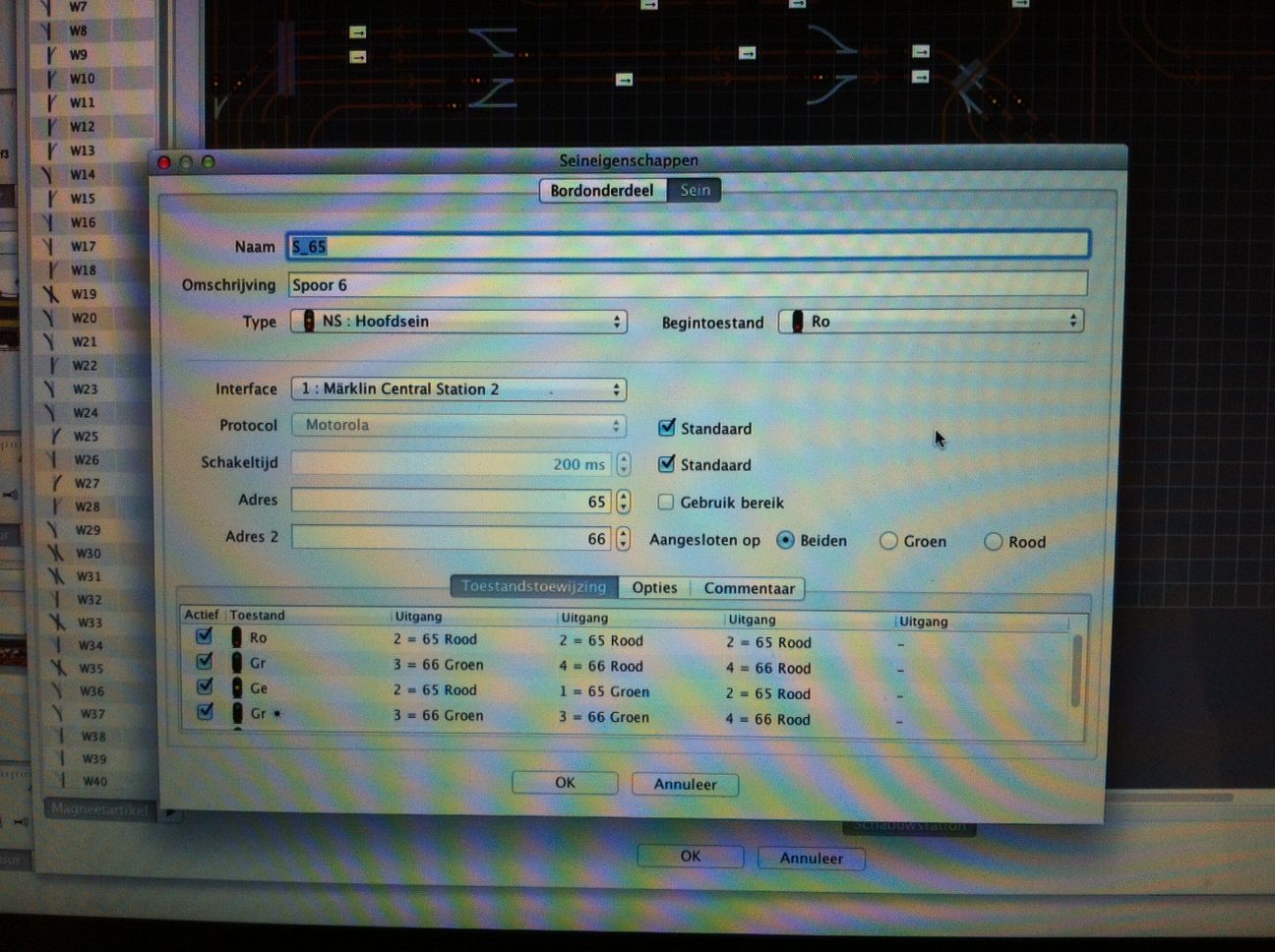Select the W37 turnout icon
The width and height of the screenshot is (1275, 952).
pos(59,713)
